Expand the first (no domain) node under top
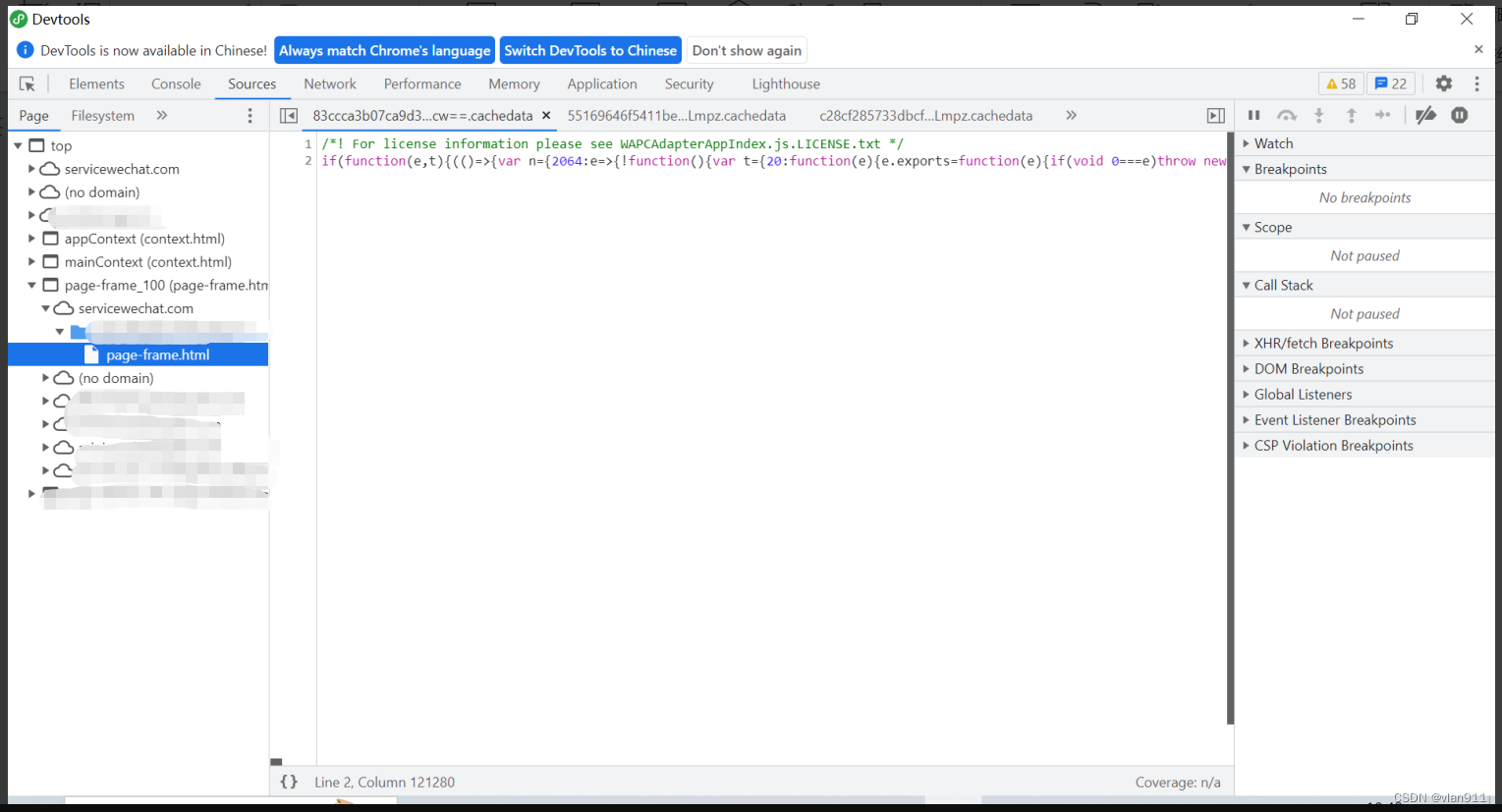 coord(31,192)
